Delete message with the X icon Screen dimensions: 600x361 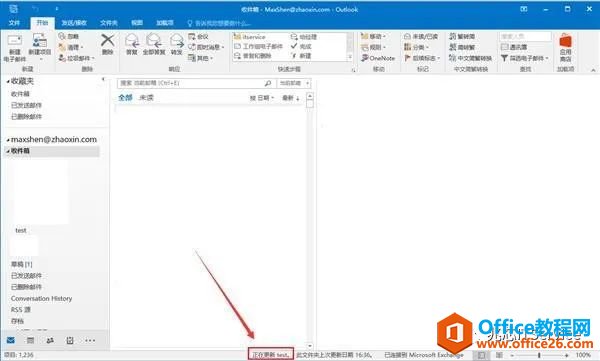coord(108,40)
